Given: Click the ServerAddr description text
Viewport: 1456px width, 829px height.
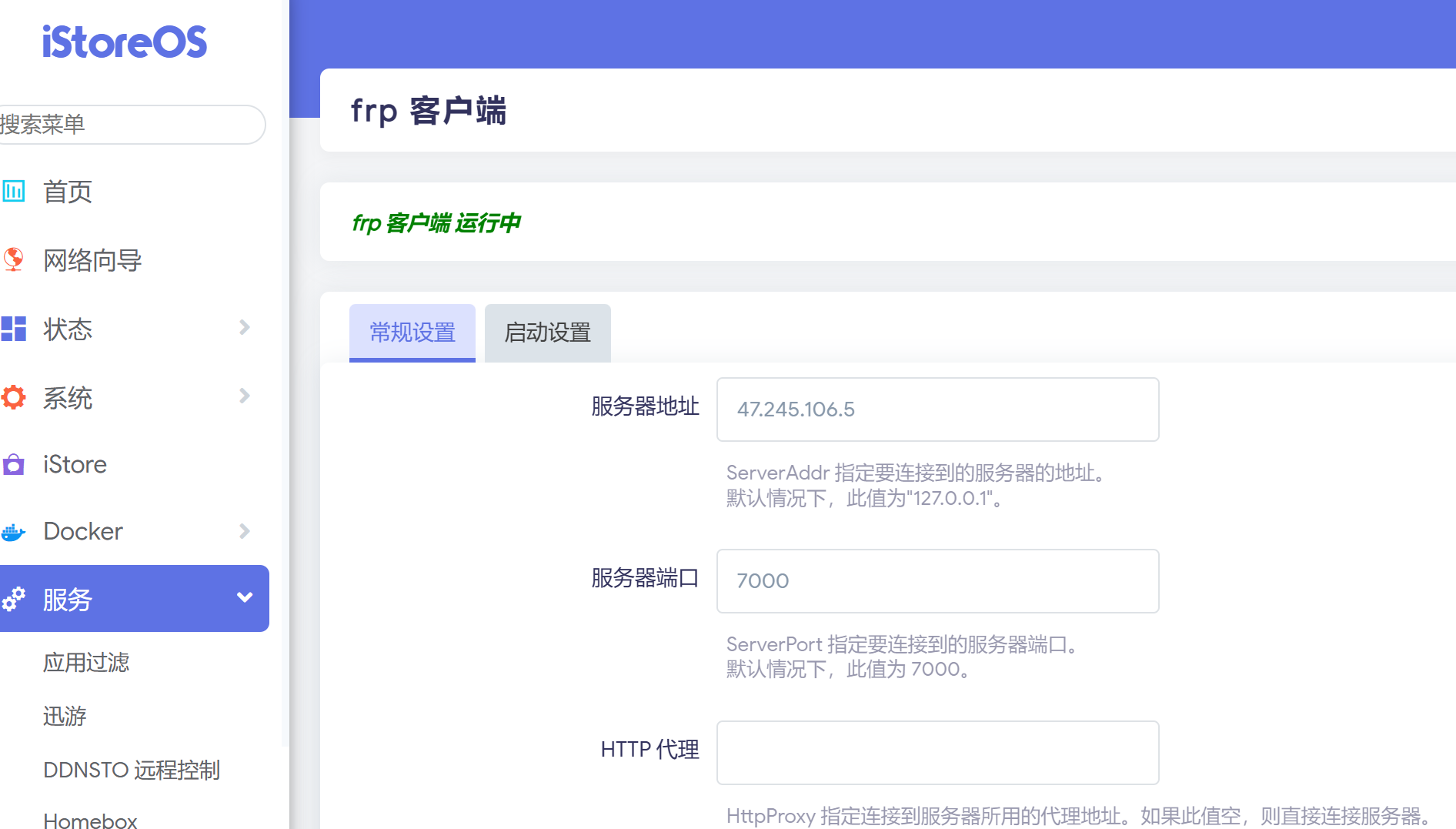Looking at the screenshot, I should tap(917, 485).
